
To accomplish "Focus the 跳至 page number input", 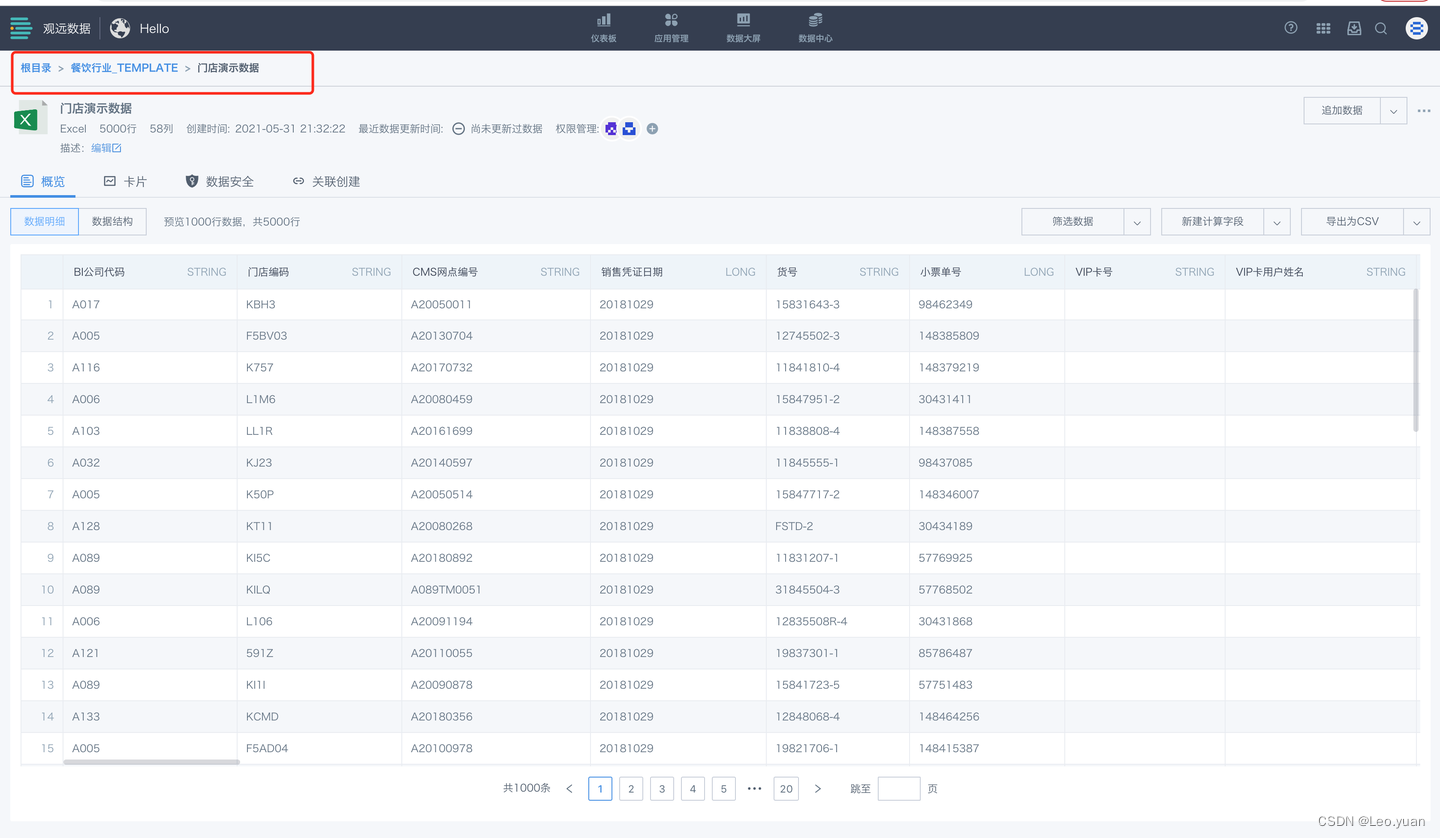I will coord(899,789).
